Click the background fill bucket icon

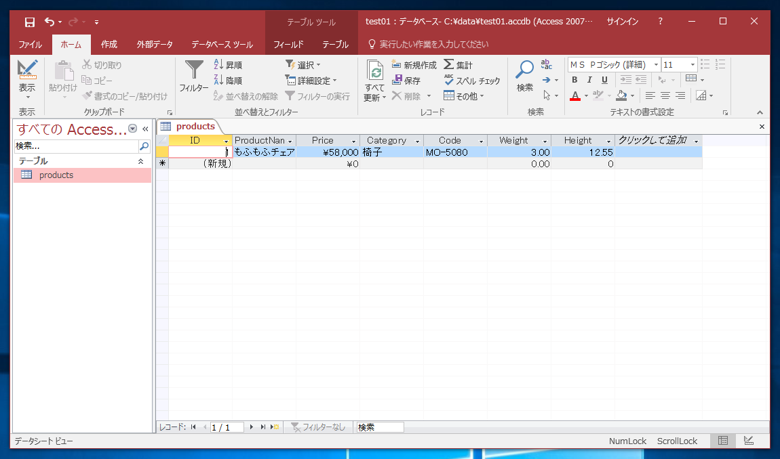(621, 95)
